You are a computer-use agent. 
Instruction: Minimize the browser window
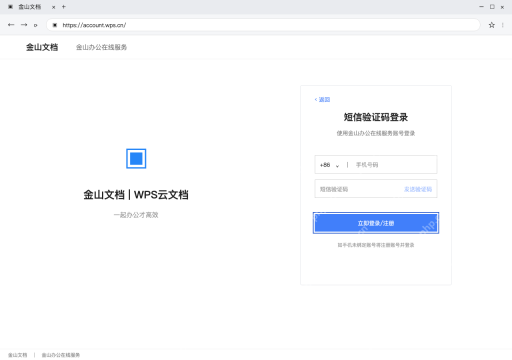[x=481, y=7]
